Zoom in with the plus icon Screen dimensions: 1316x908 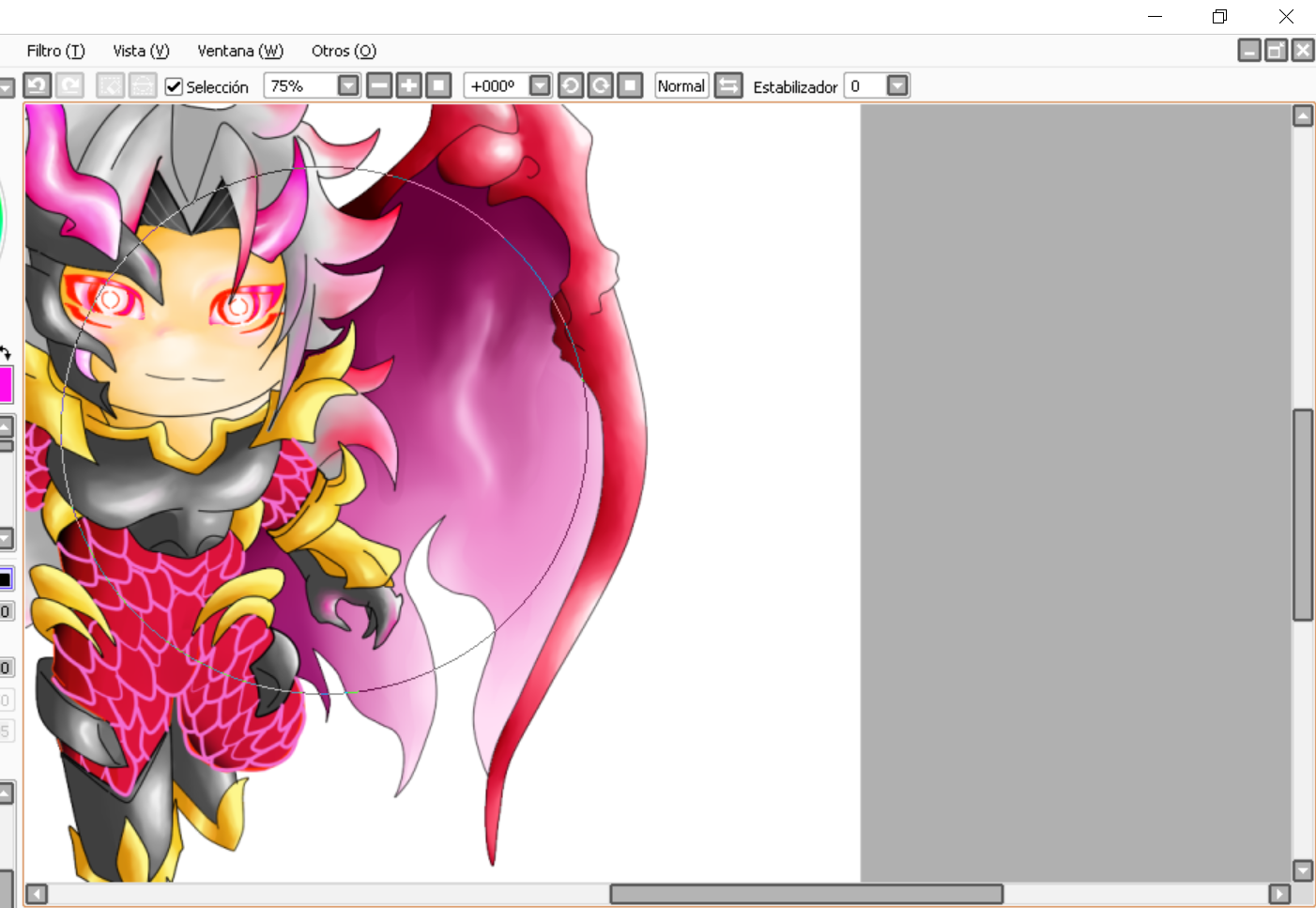[x=409, y=85]
